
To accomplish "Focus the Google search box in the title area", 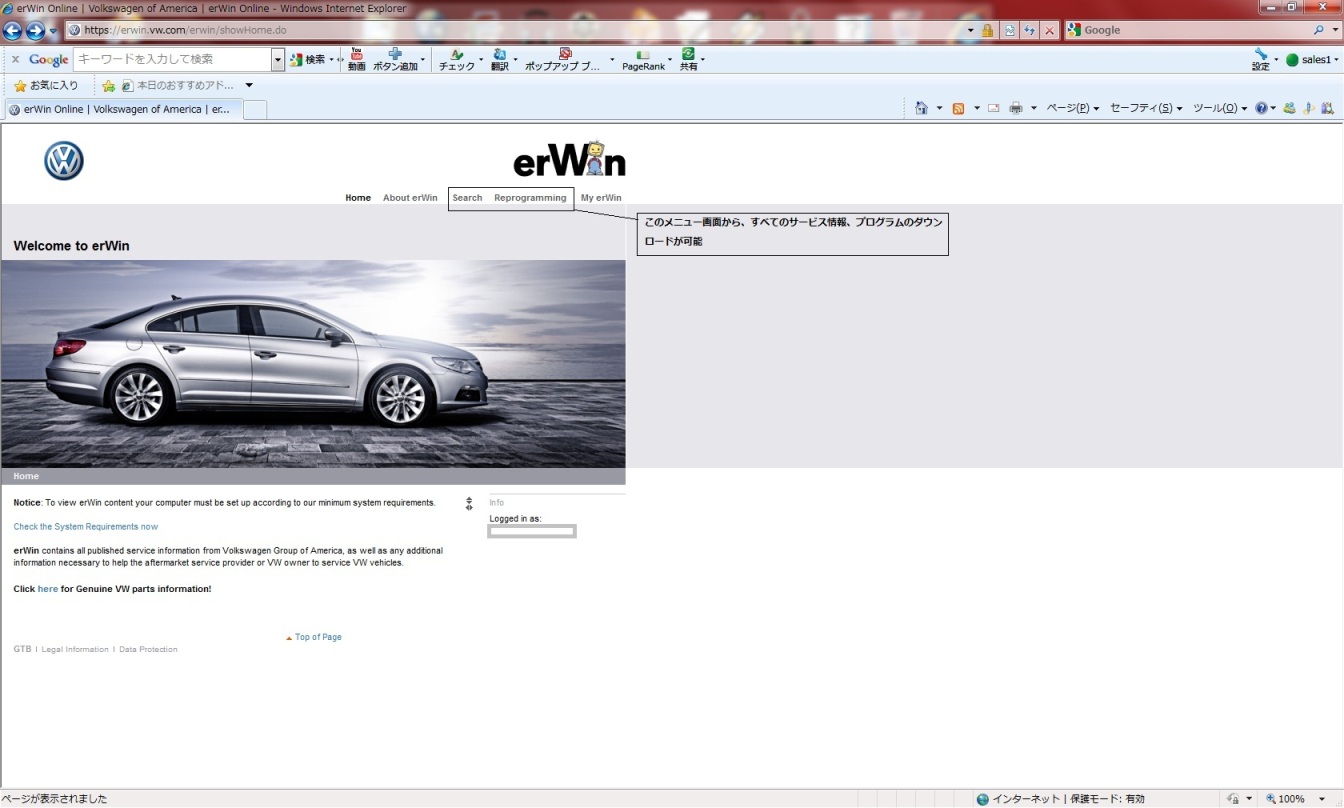I will (1188, 30).
